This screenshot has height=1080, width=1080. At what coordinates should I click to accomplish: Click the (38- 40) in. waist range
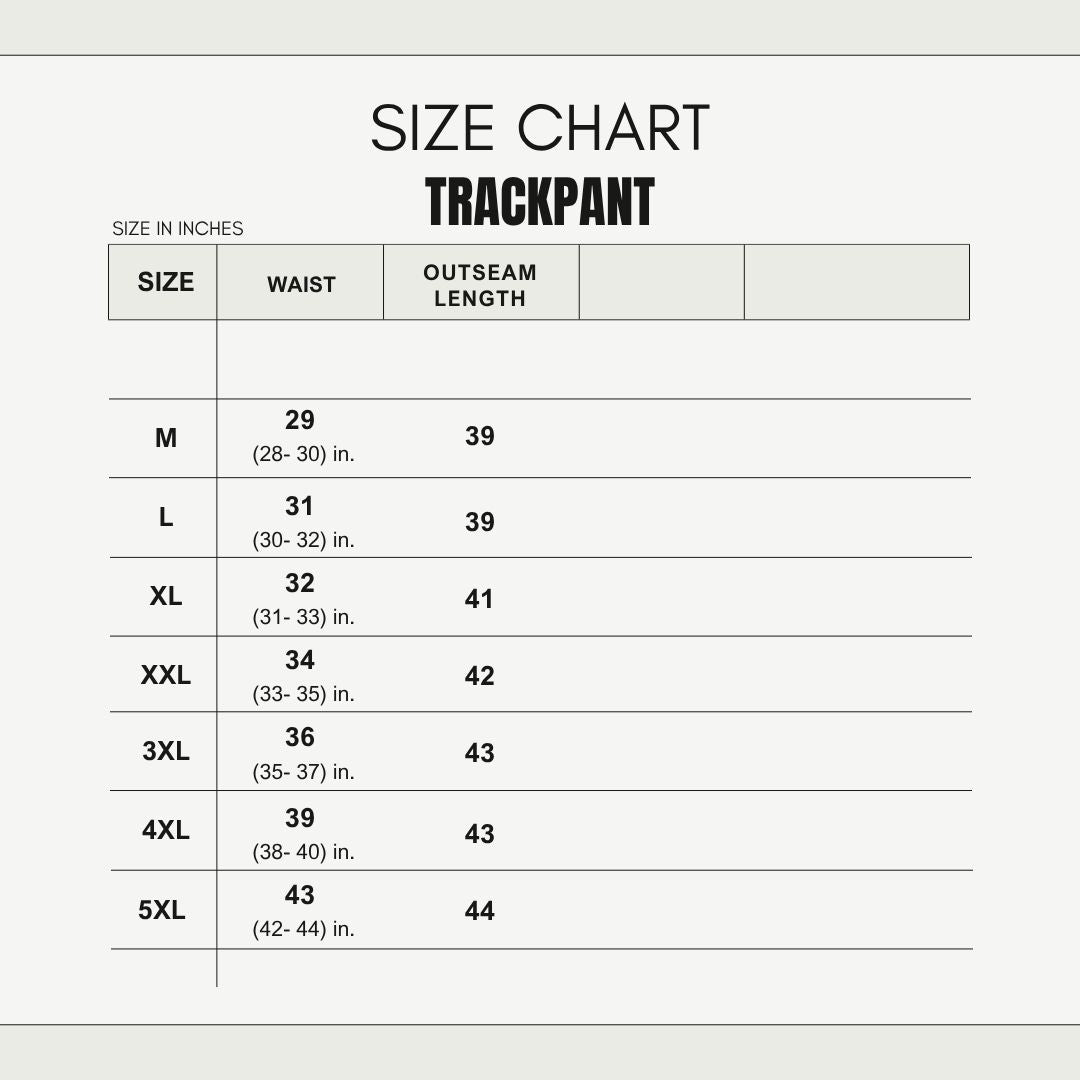pos(304,852)
